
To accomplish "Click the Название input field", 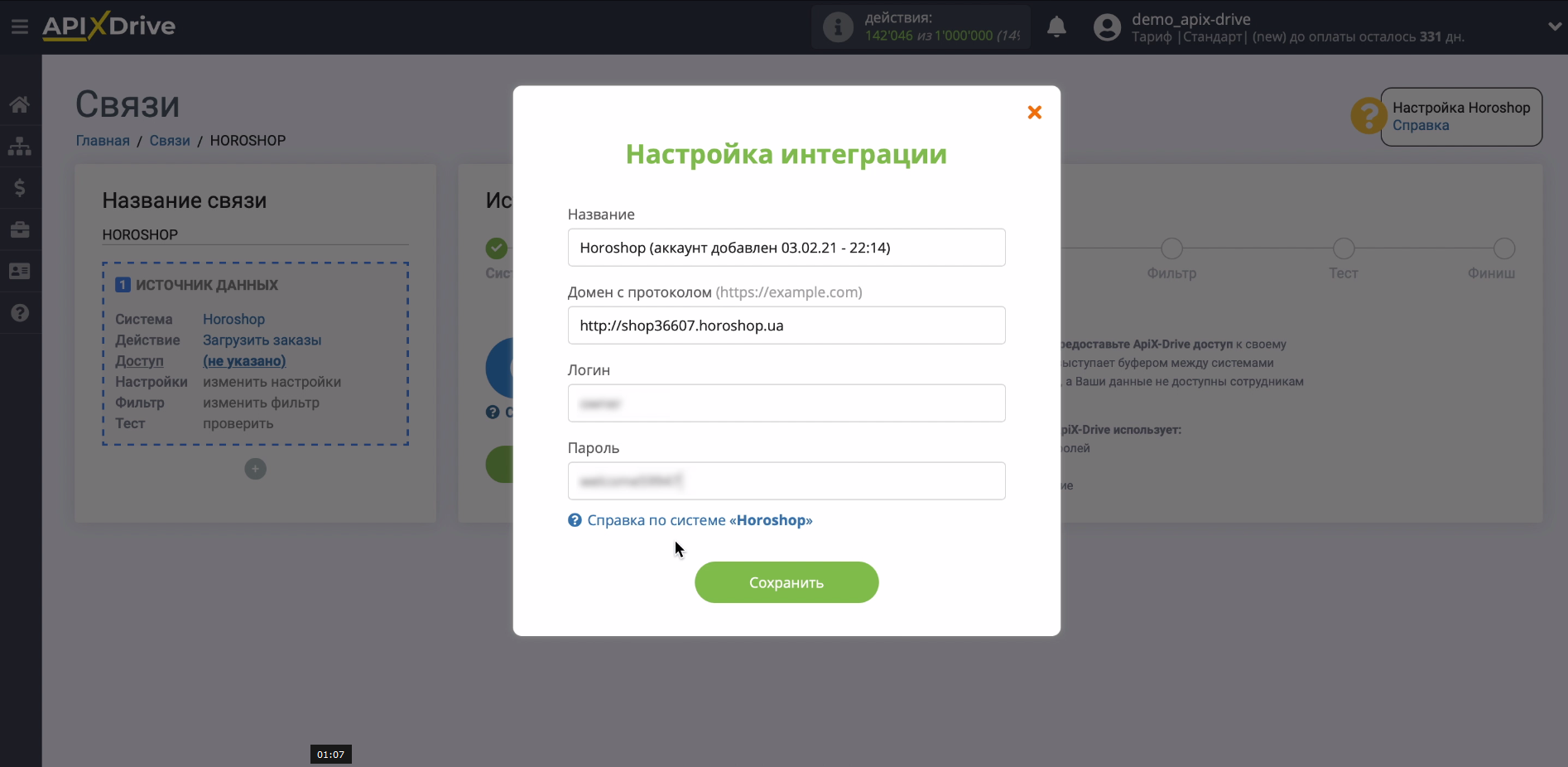I will point(786,248).
